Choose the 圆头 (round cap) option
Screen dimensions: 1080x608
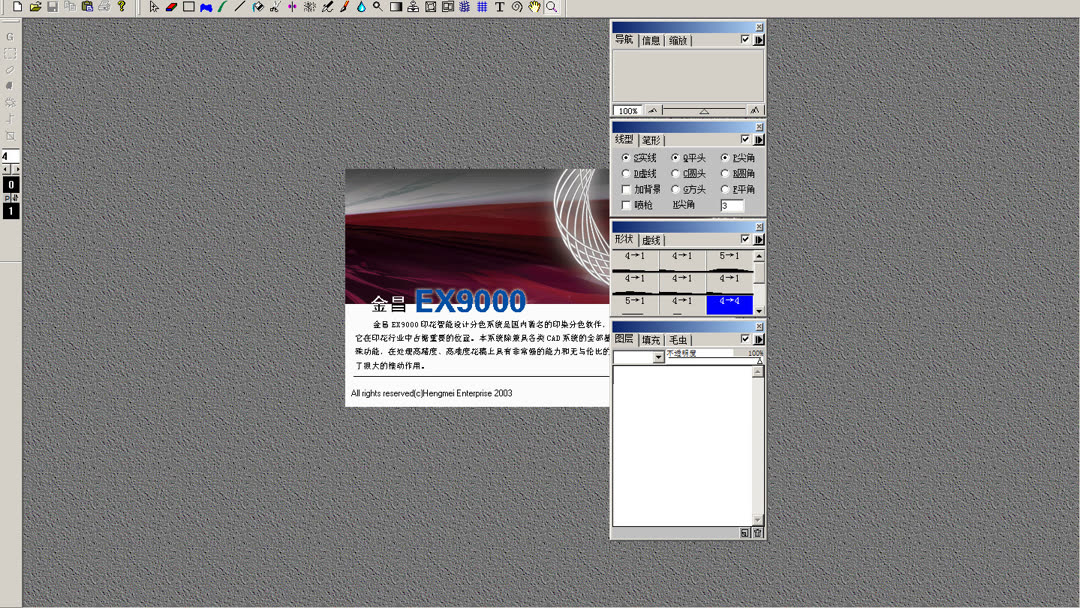tap(675, 174)
